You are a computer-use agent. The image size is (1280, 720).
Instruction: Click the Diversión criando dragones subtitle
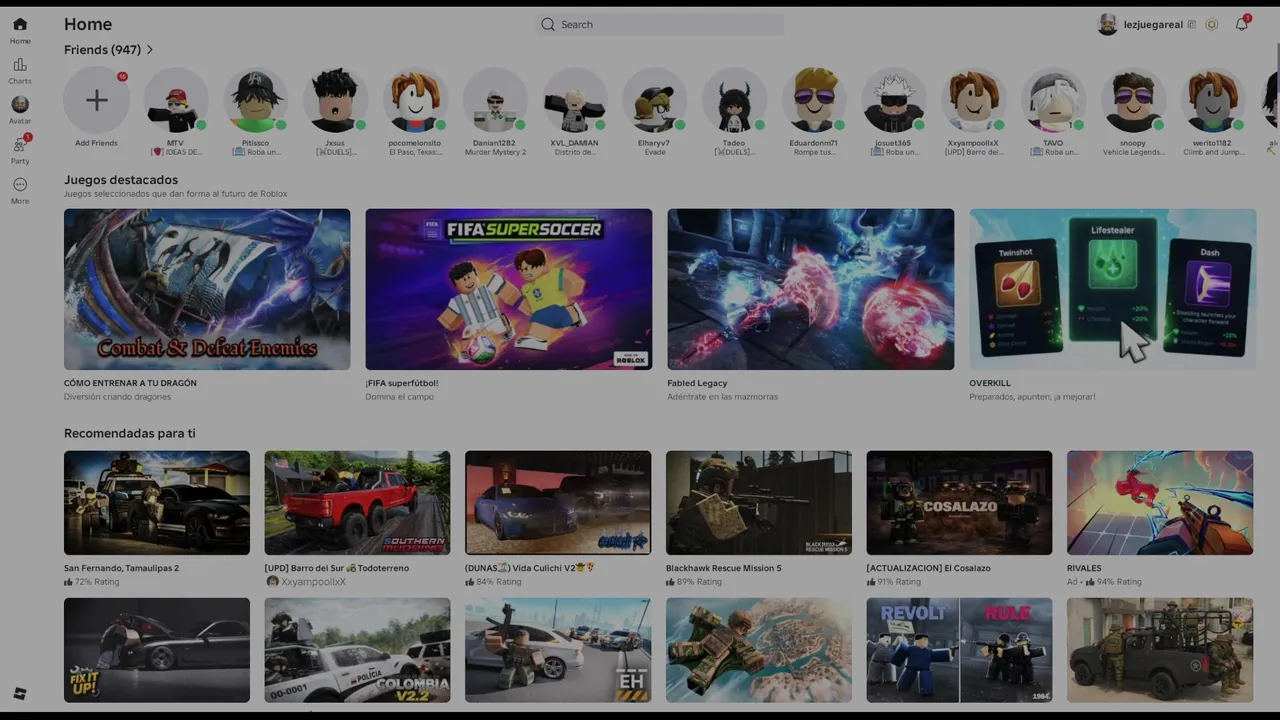coord(117,397)
